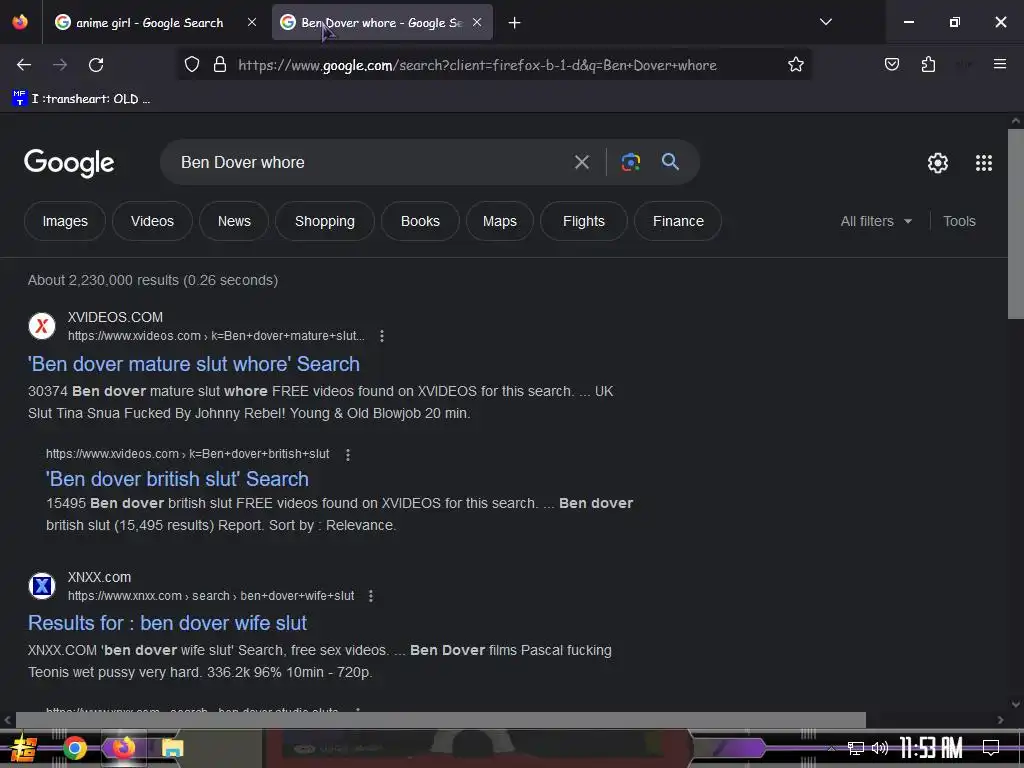Select the Finance filter

point(678,221)
